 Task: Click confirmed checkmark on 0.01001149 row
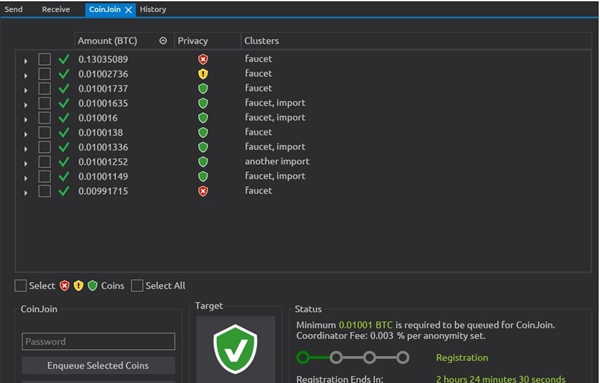pos(64,176)
